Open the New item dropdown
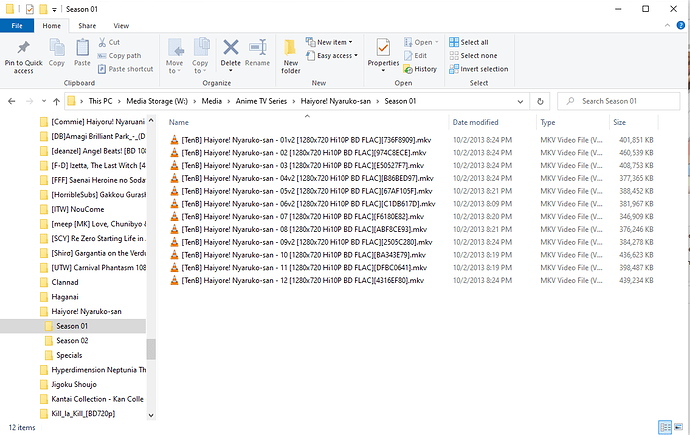The height and width of the screenshot is (435, 690). (x=330, y=42)
